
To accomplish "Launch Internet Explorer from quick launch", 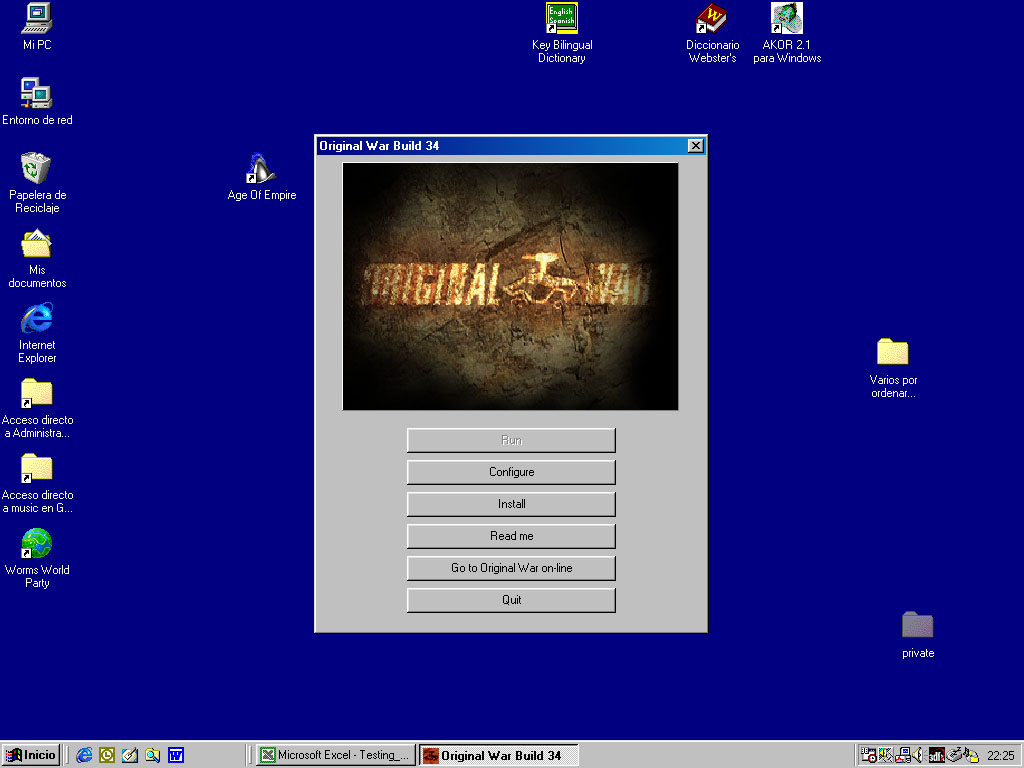I will (x=84, y=756).
